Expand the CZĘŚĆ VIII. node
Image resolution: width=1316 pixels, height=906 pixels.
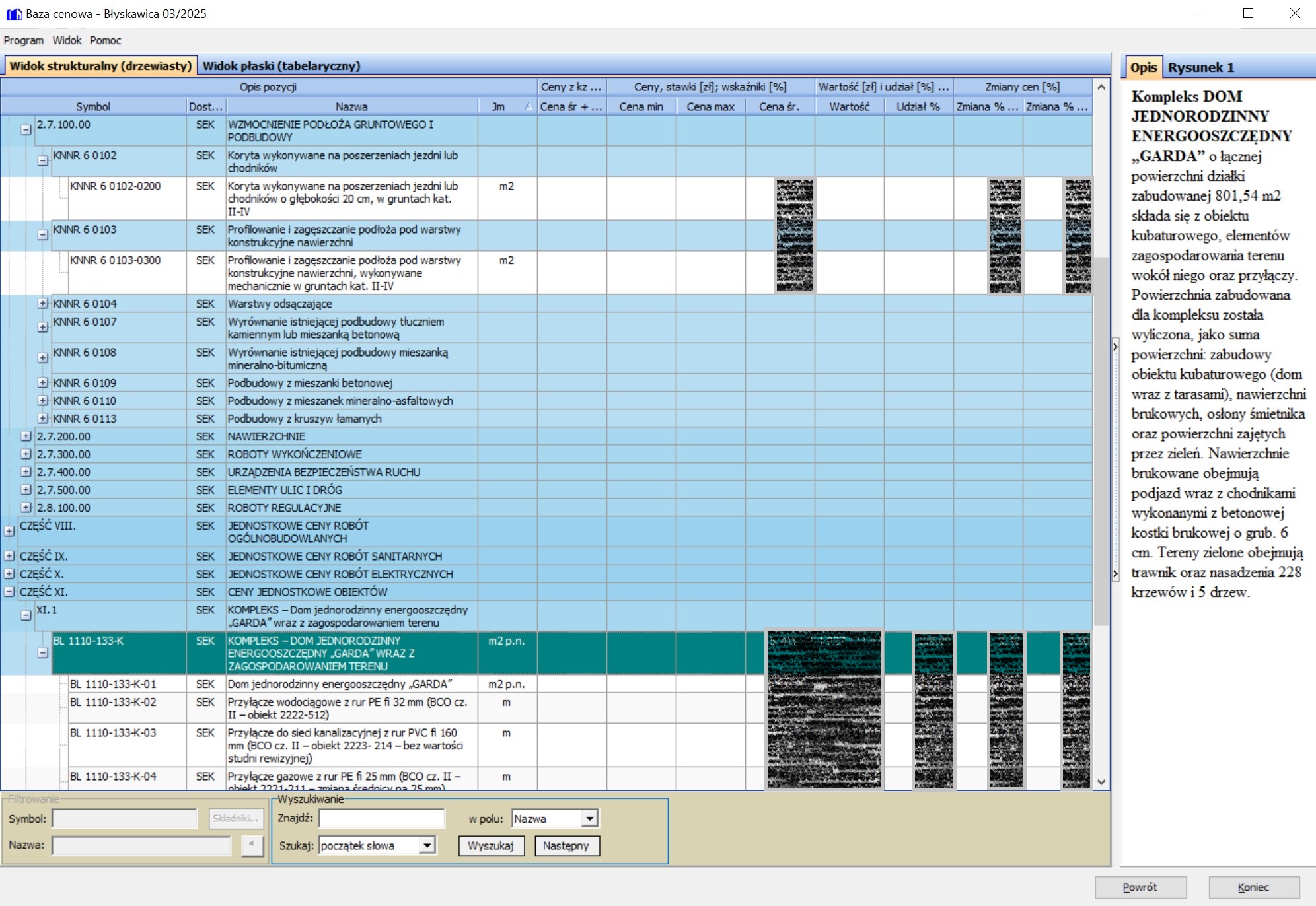9,531
